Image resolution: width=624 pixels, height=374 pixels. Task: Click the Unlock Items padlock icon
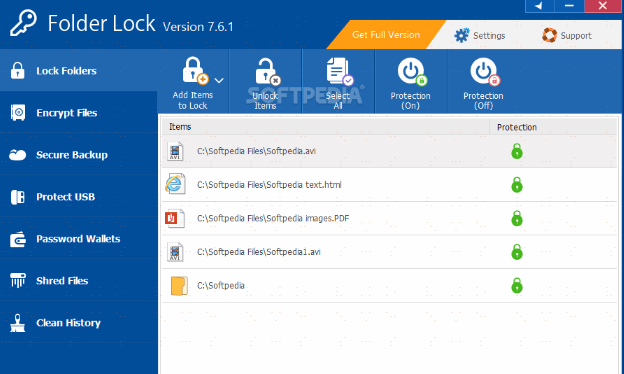268,72
